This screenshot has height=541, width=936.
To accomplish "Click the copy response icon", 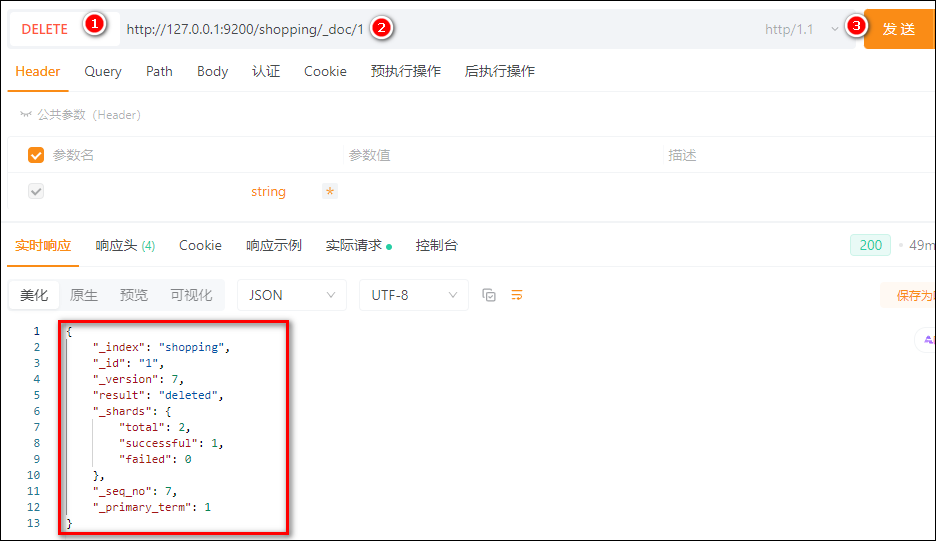I will pyautogui.click(x=489, y=295).
